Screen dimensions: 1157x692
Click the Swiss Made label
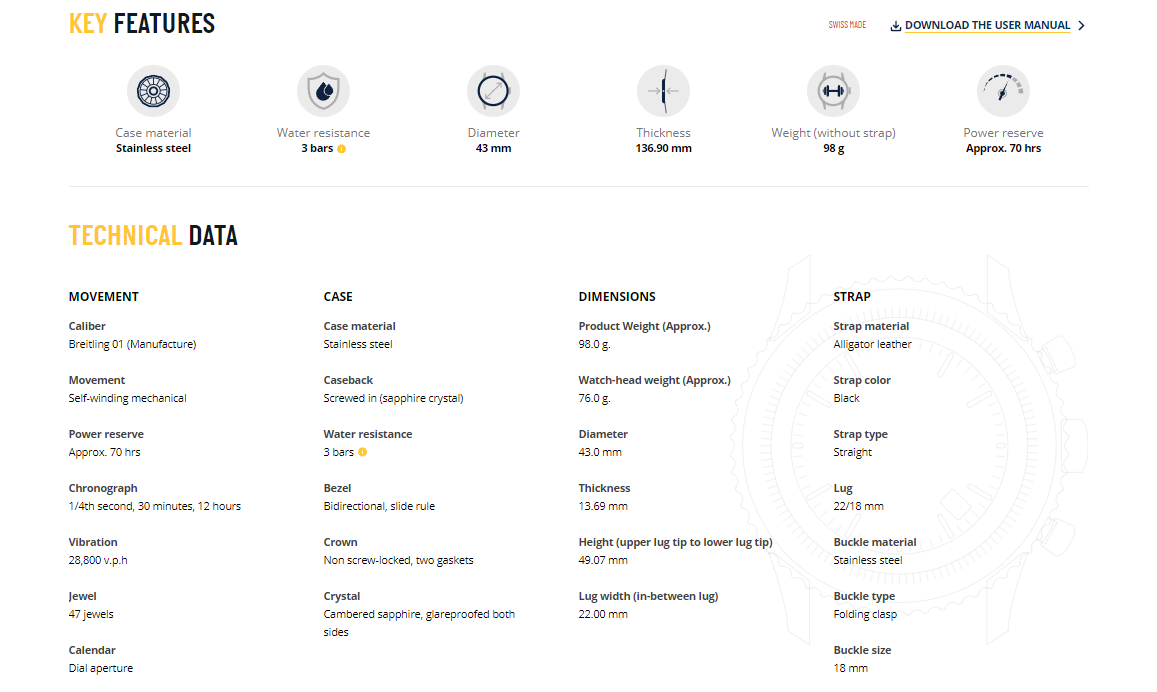[x=847, y=25]
